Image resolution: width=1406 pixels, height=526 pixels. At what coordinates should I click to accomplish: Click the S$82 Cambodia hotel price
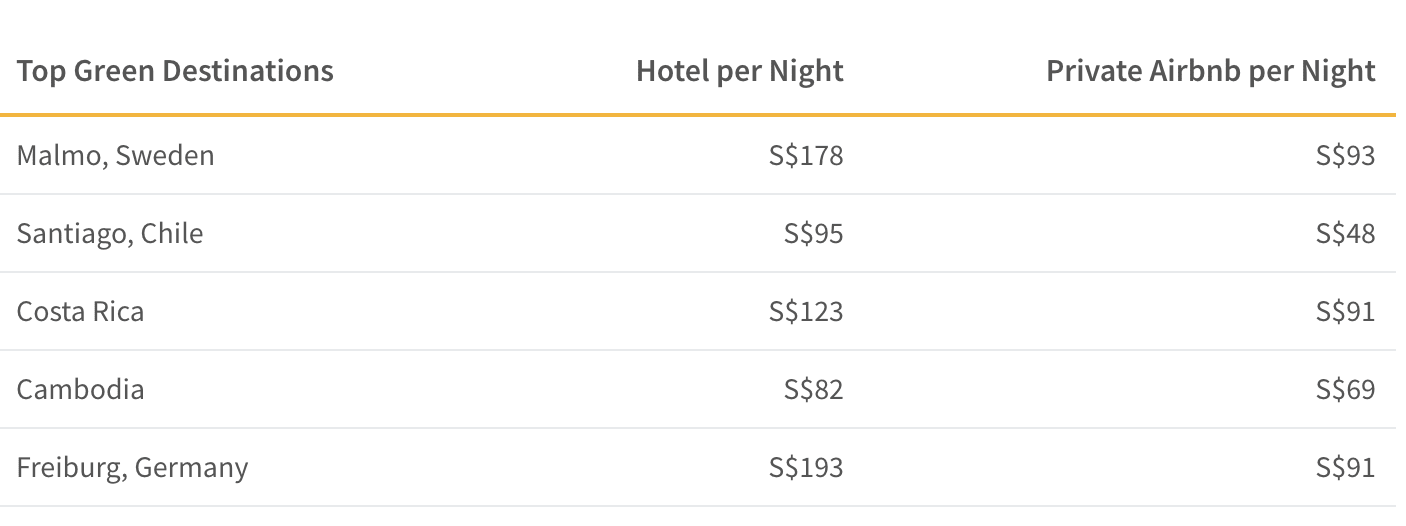coord(813,389)
